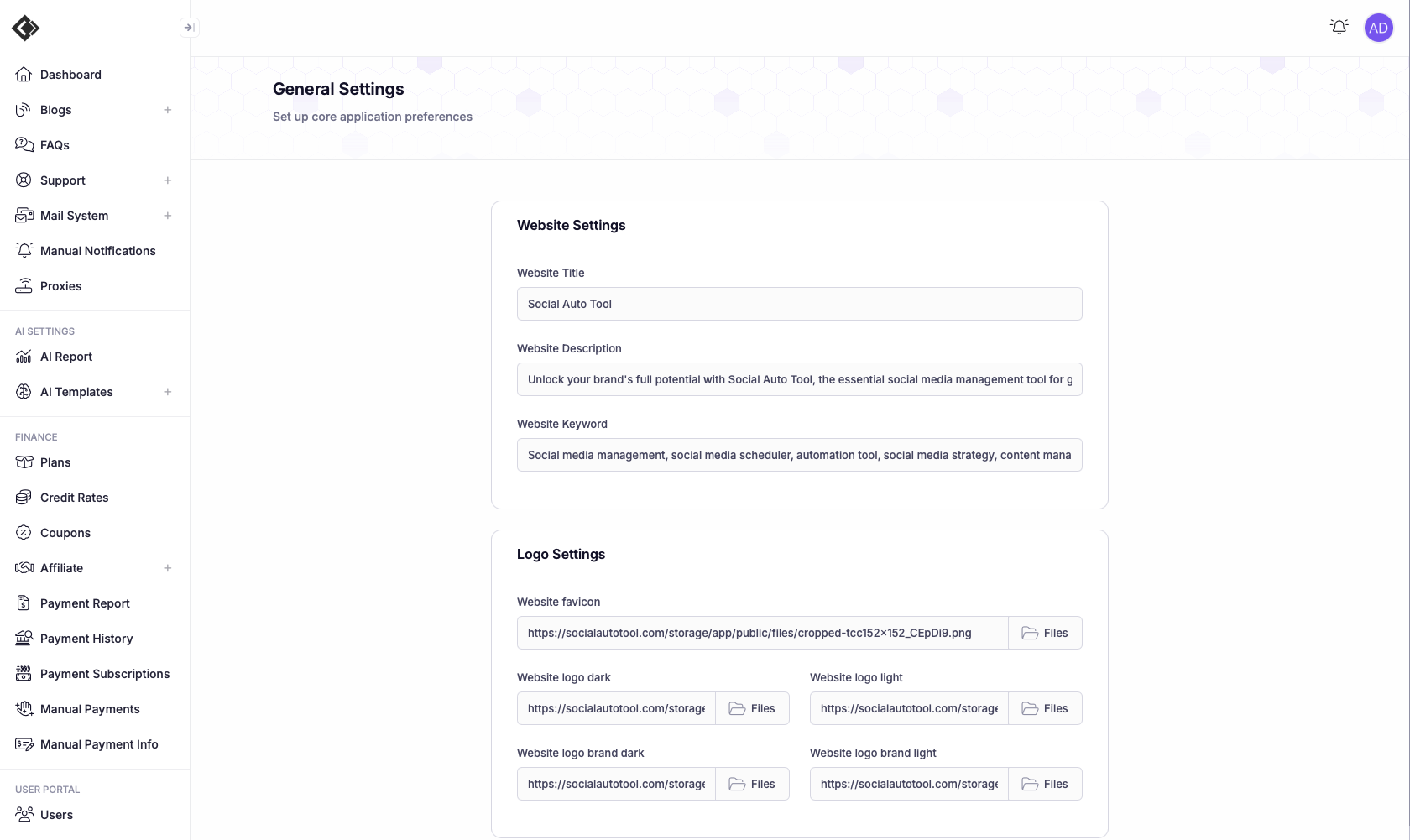
Task: Go to Payment History page
Action: 86,639
